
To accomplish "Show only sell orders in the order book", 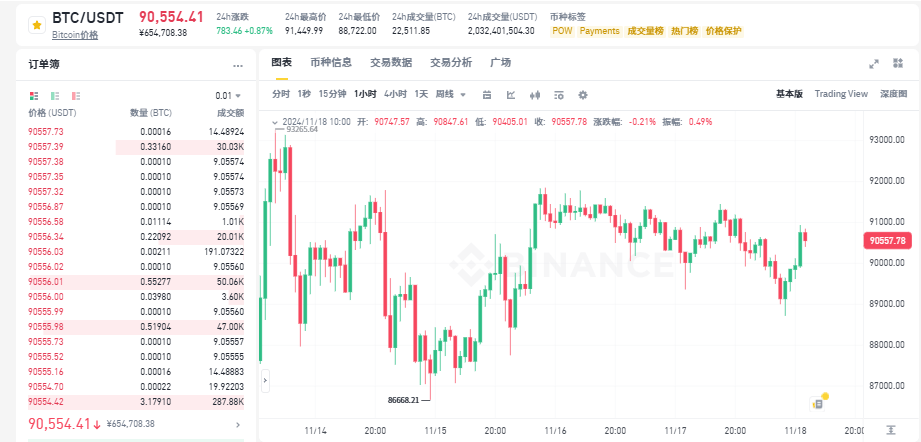I will (76, 95).
